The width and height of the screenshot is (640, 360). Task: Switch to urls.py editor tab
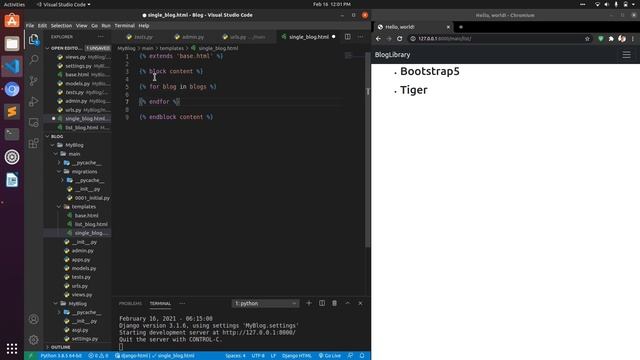[244, 37]
